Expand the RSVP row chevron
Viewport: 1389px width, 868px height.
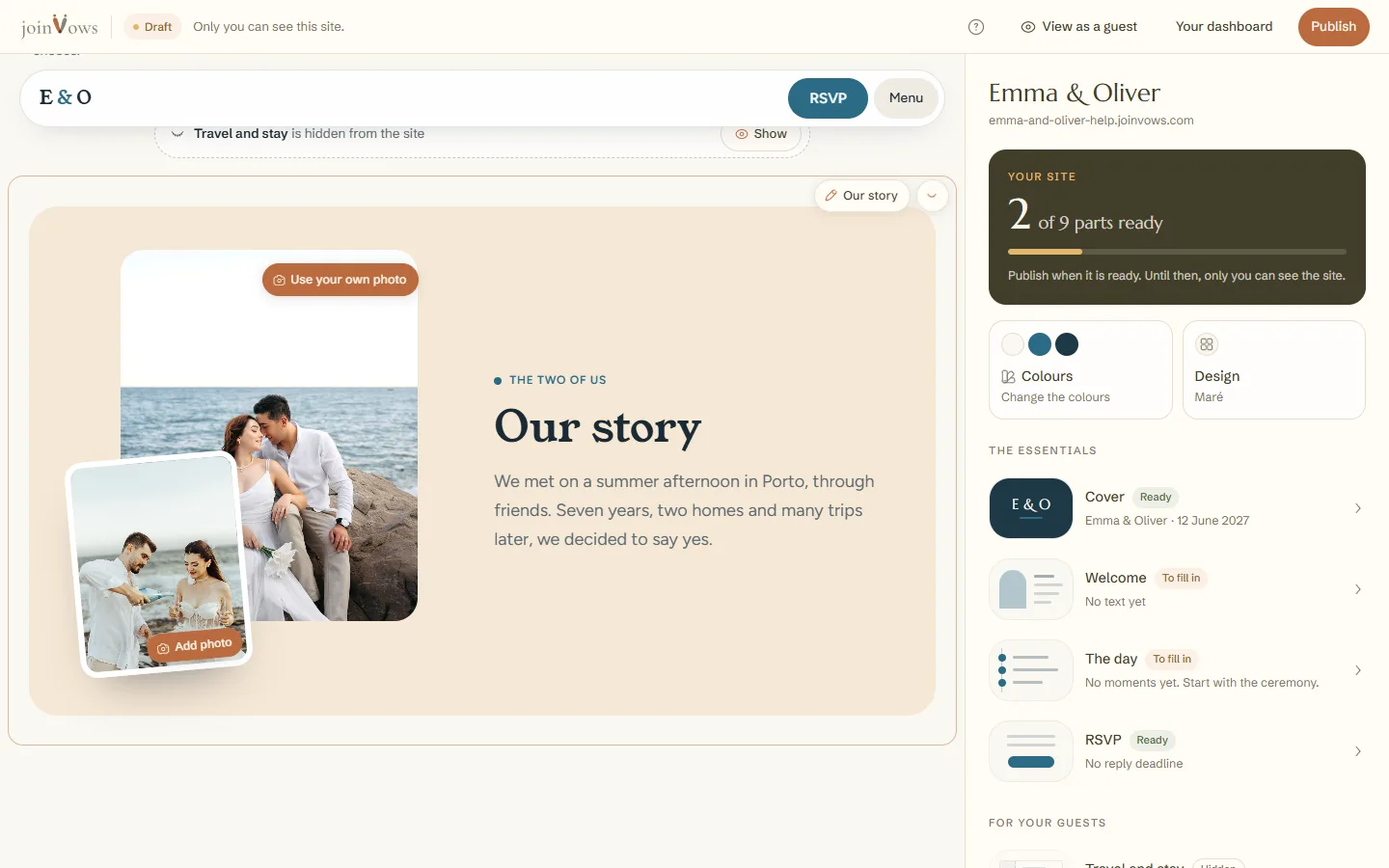1357,751
